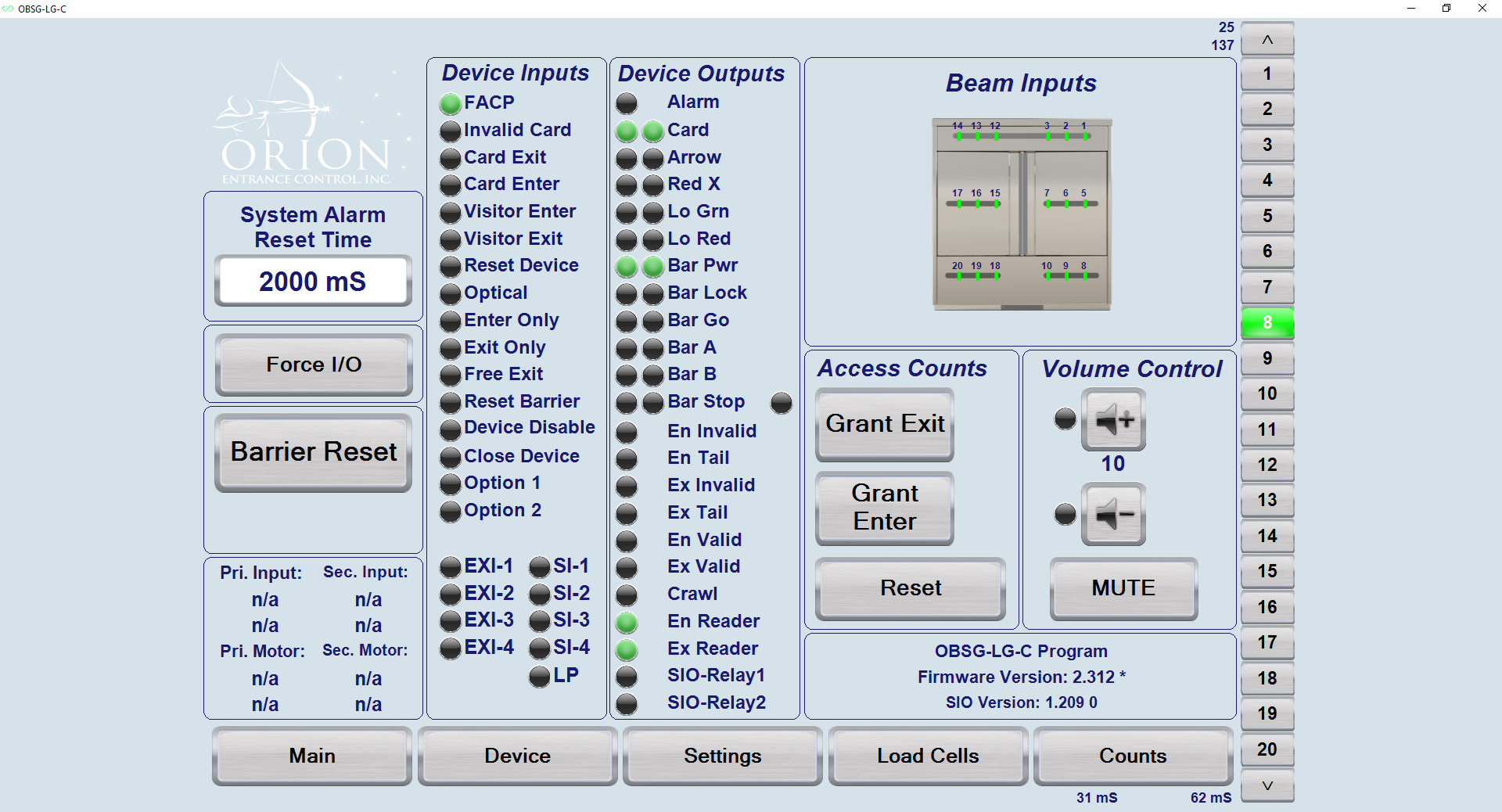Viewport: 1502px width, 812px height.
Task: Click the indicator right of Bar Stop
Action: click(781, 403)
